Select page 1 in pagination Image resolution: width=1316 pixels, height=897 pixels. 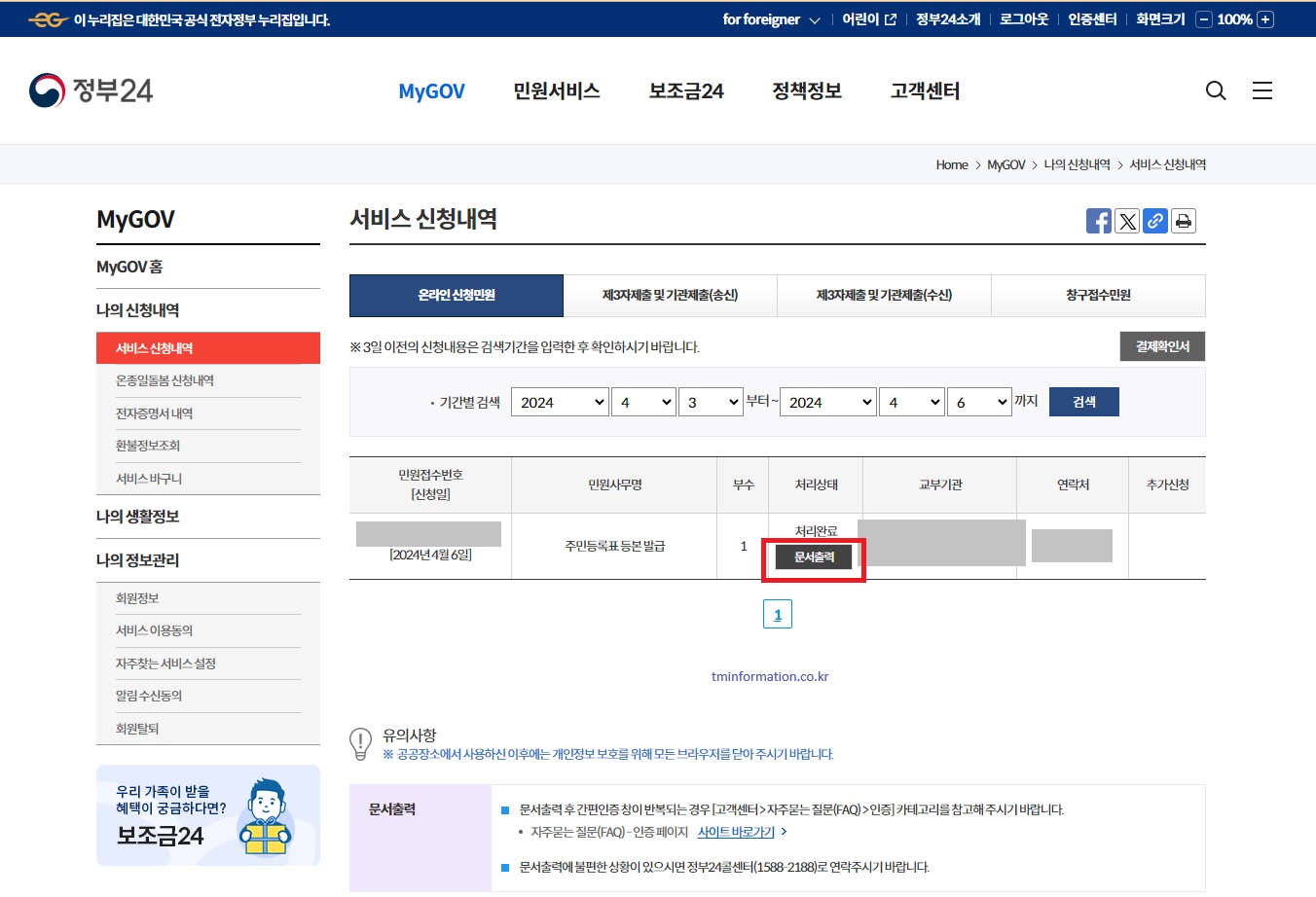pyautogui.click(x=777, y=613)
